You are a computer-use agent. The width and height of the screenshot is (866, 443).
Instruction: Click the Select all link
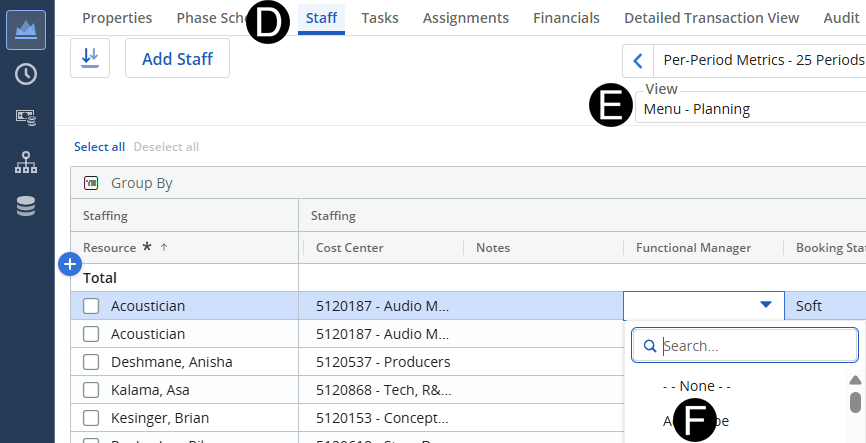[x=99, y=147]
